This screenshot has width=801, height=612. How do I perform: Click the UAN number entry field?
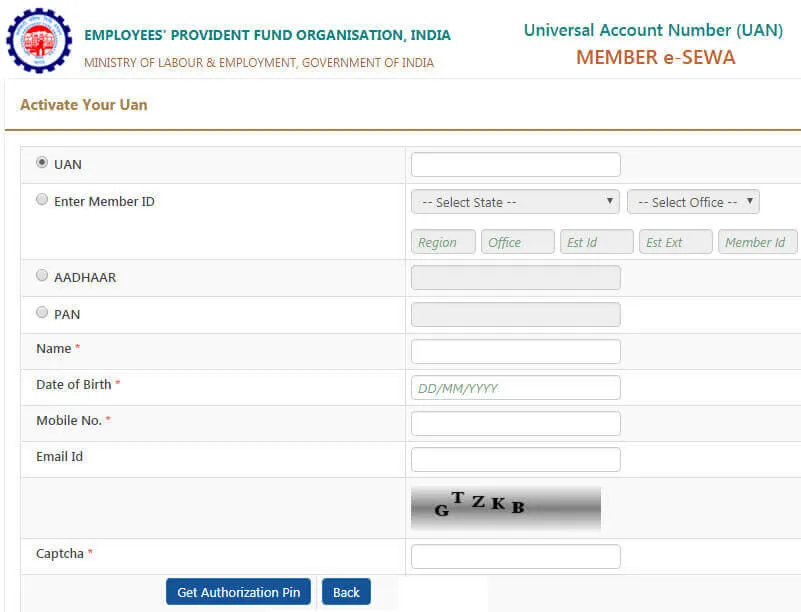pos(515,163)
